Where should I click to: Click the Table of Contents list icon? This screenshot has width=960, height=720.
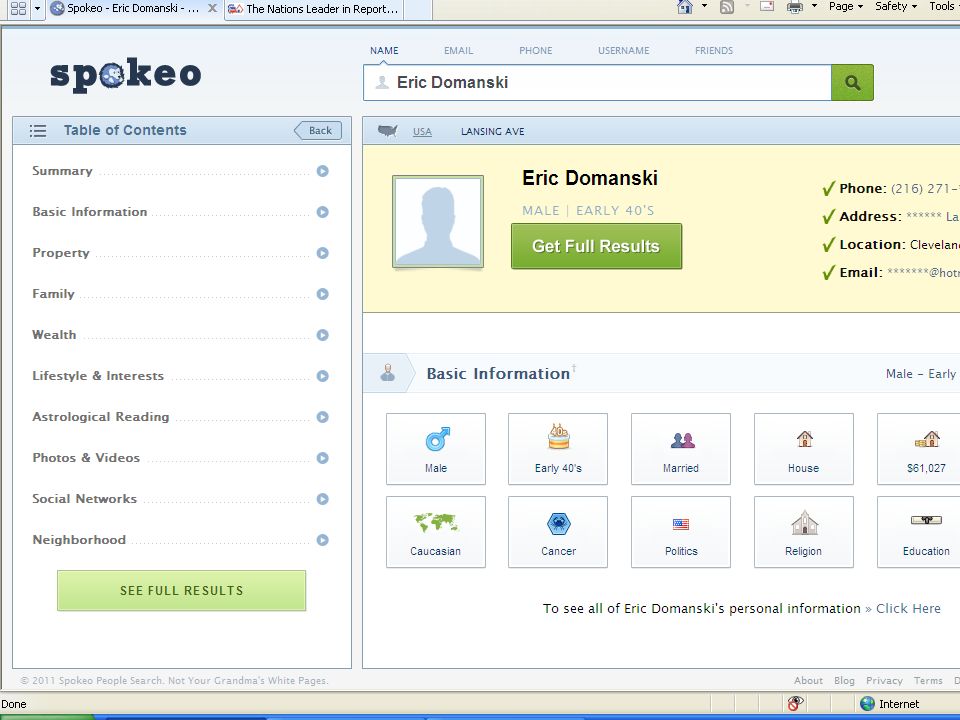point(38,130)
